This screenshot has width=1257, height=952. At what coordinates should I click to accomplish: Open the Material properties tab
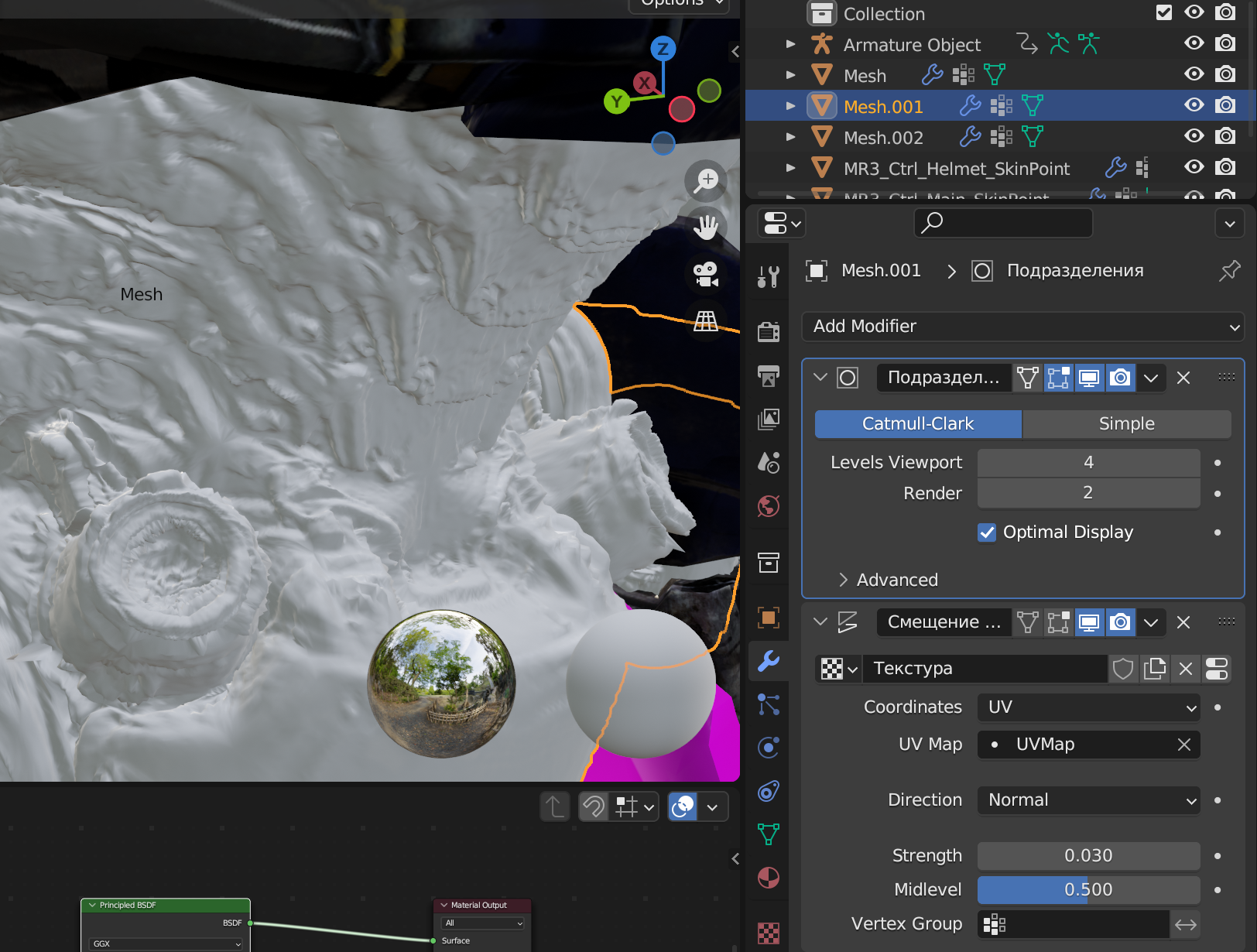pyautogui.click(x=769, y=878)
